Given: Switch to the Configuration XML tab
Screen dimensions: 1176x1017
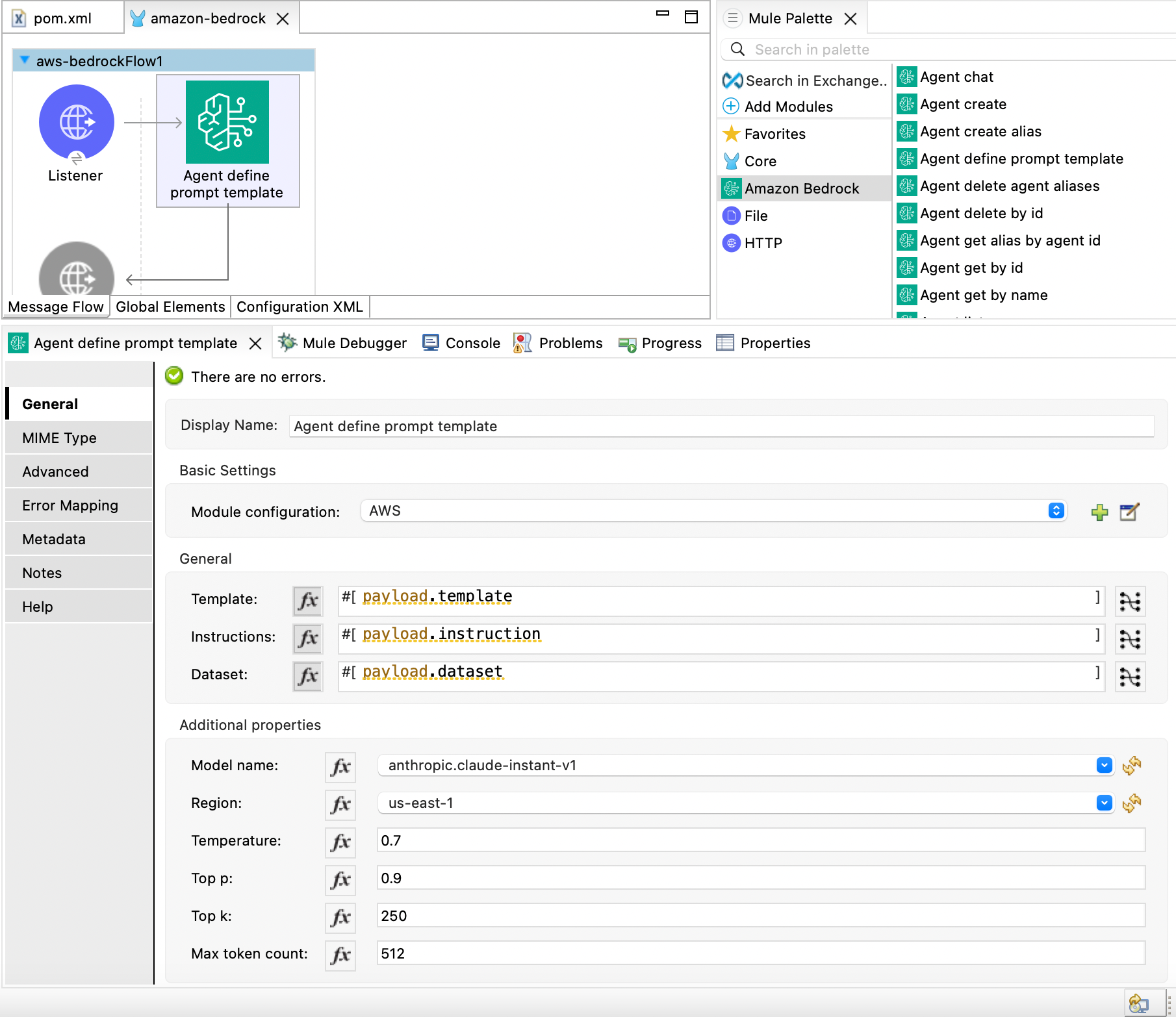Looking at the screenshot, I should click(300, 307).
